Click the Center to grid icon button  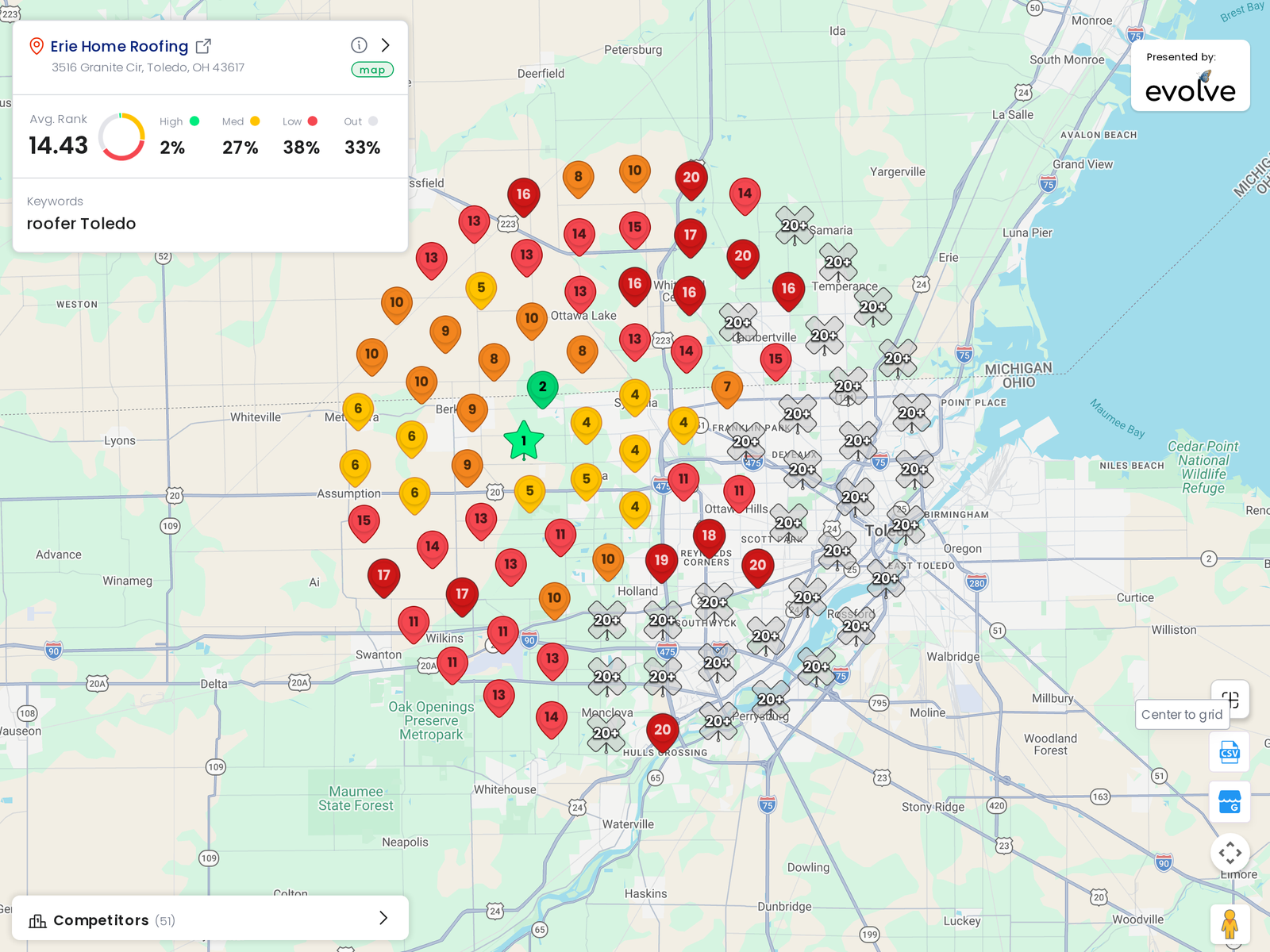(1230, 700)
